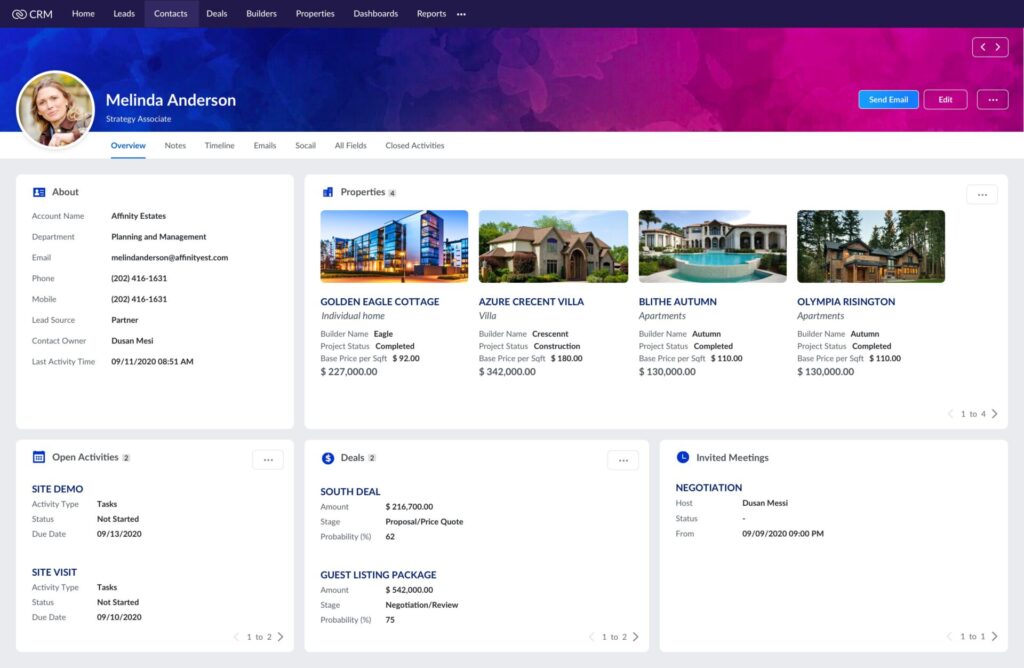Open the more options ellipsis in the navbar
Viewport: 1024px width, 668px height.
[x=461, y=14]
